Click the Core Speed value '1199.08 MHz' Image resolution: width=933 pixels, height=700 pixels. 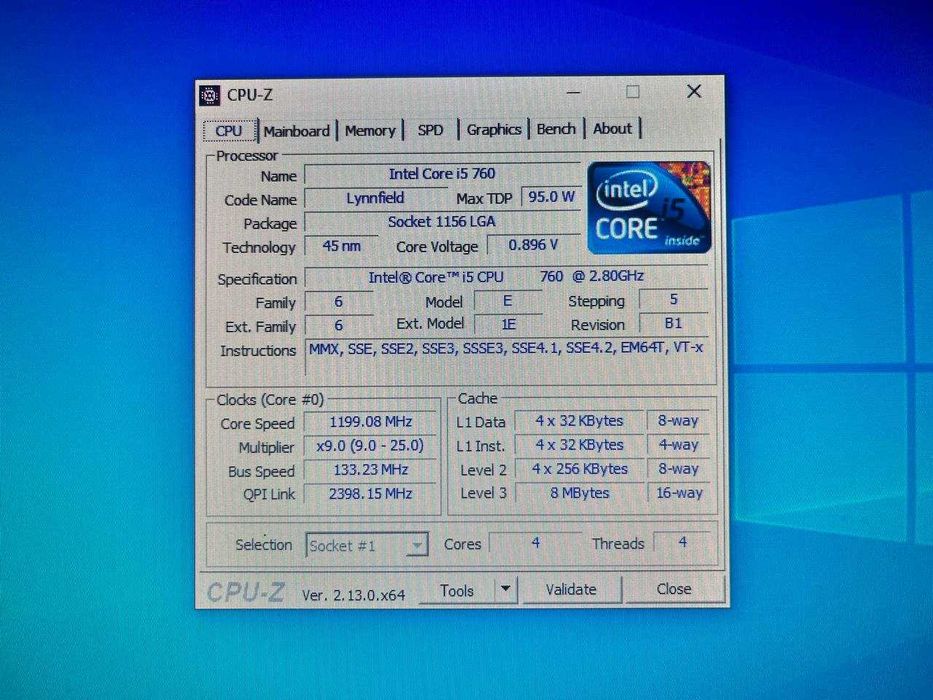[x=370, y=422]
